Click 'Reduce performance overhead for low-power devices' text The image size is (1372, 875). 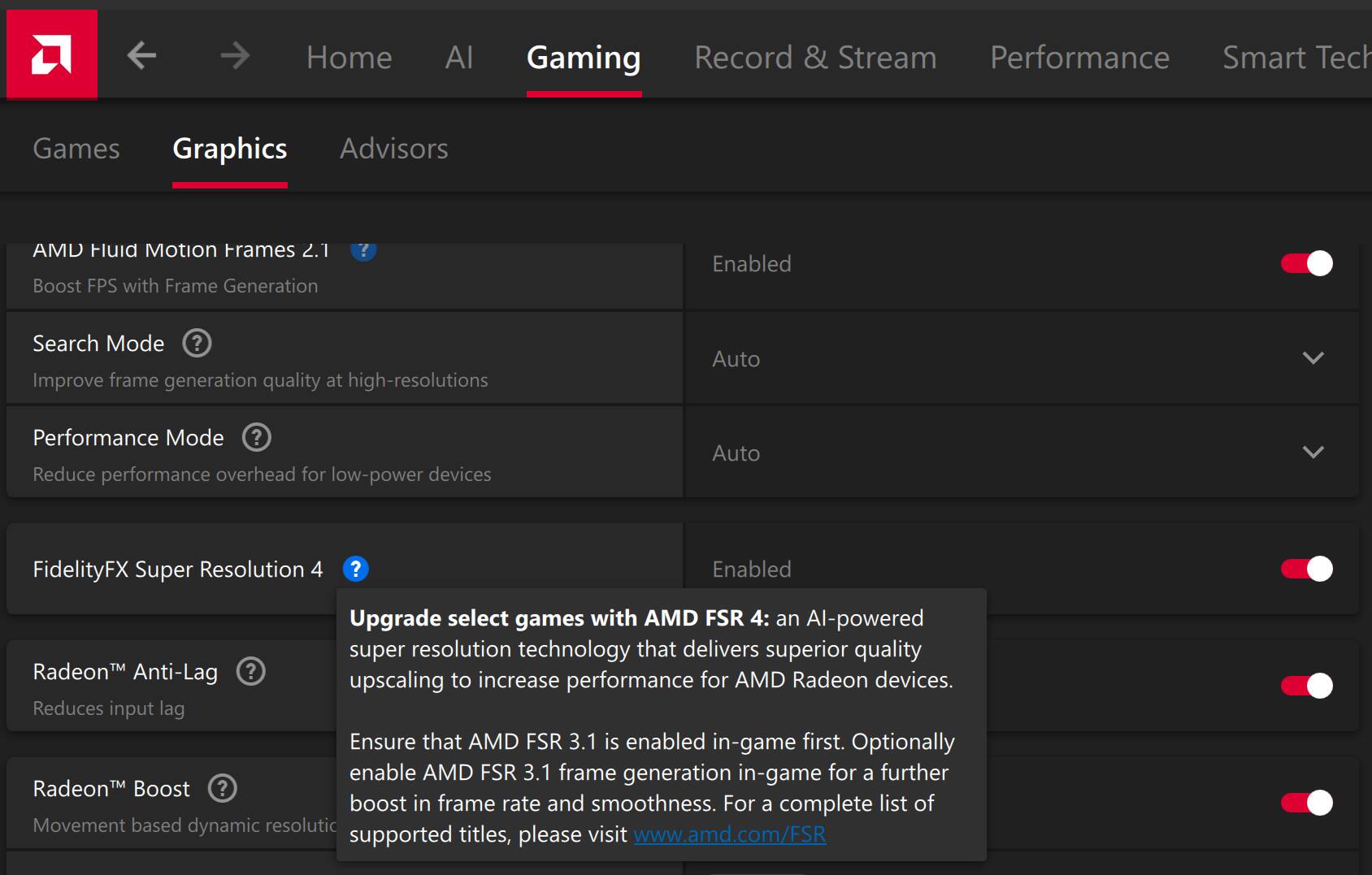click(262, 474)
